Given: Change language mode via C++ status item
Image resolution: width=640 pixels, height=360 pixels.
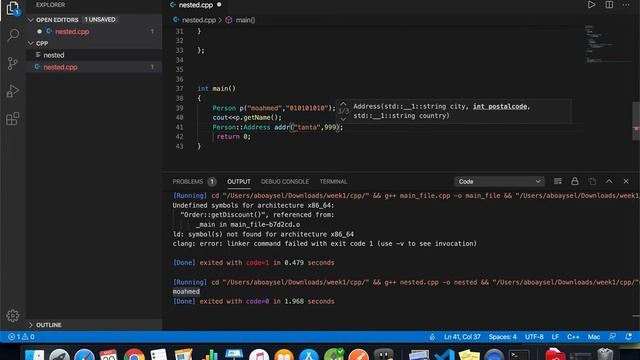Looking at the screenshot, I should coord(573,337).
